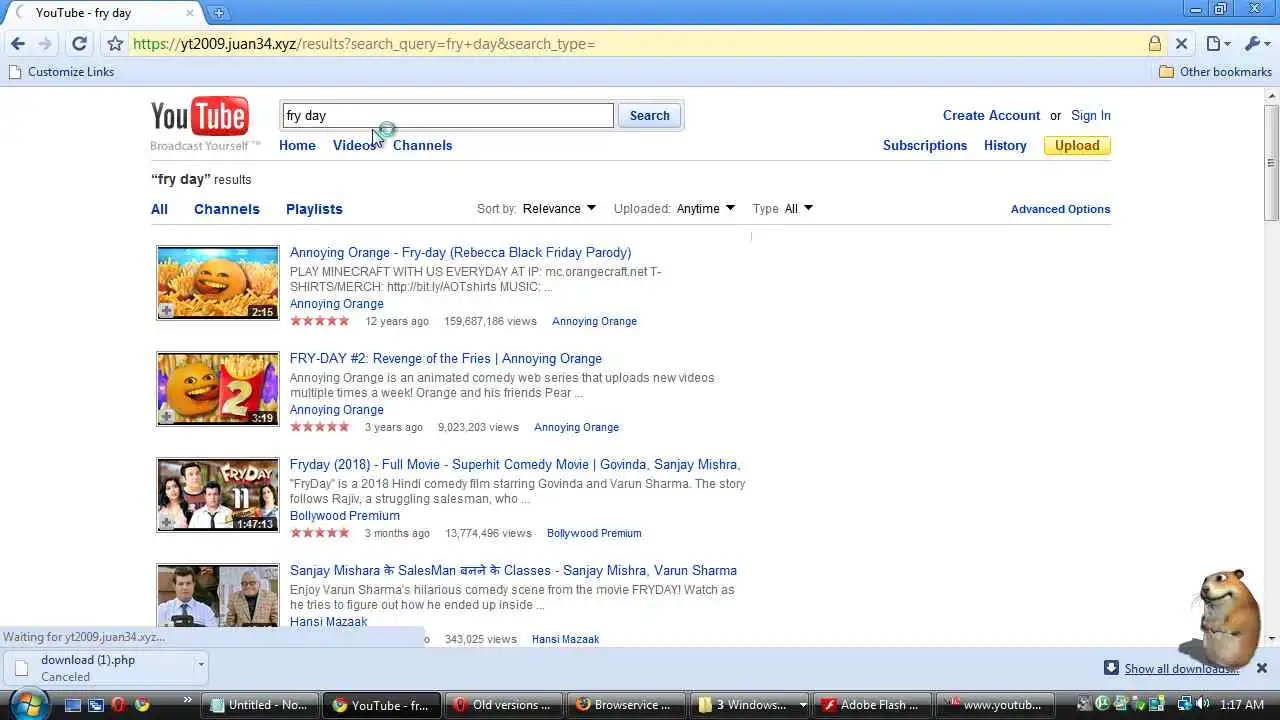Open download (1).php item options arrow
The image size is (1280, 720).
pos(201,664)
